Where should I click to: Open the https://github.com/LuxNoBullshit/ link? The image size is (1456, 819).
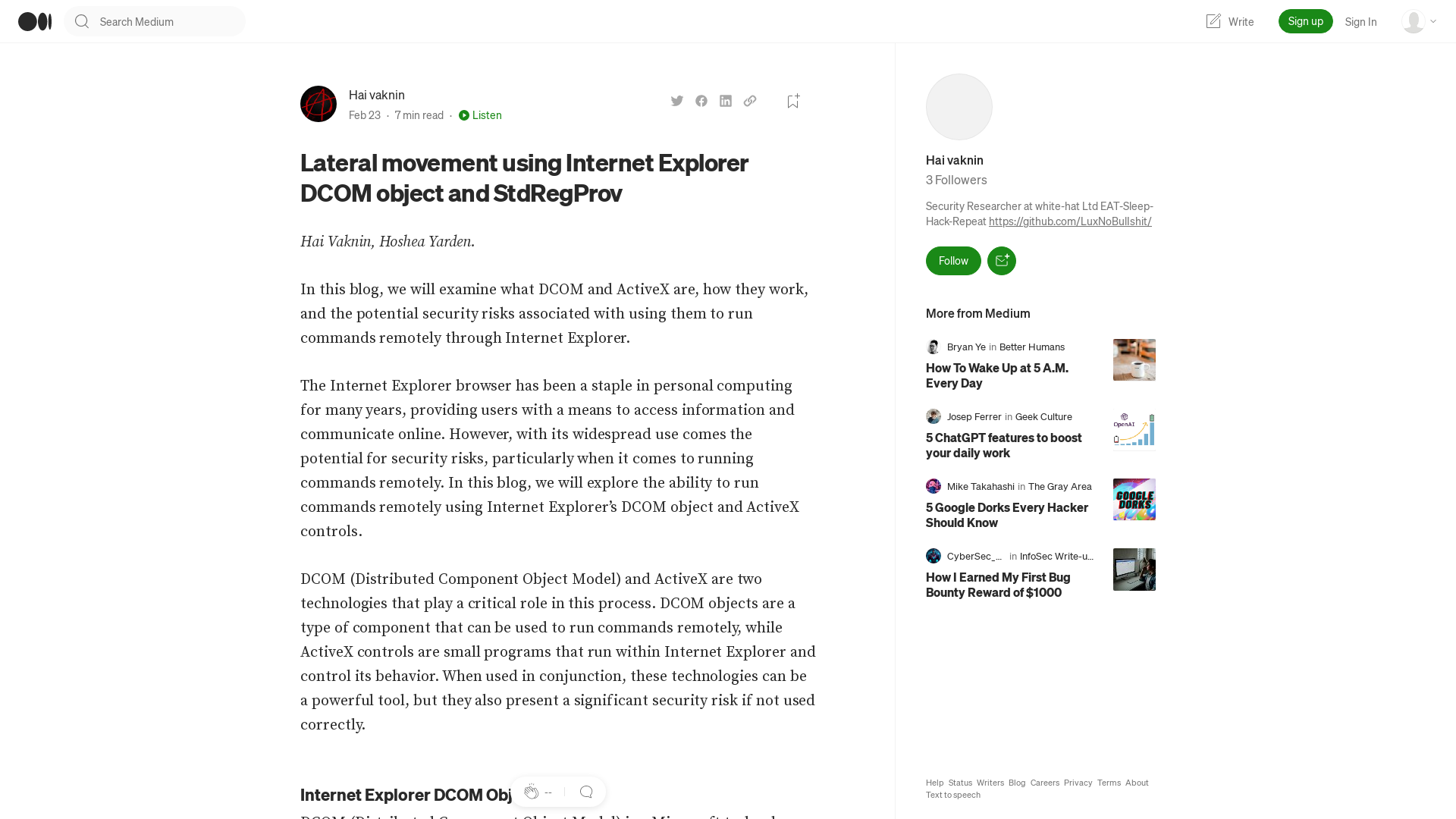coord(1070,221)
